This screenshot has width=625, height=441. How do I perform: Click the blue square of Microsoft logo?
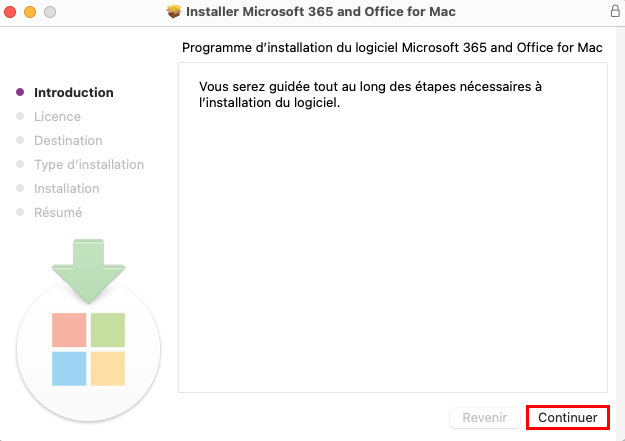point(69,369)
